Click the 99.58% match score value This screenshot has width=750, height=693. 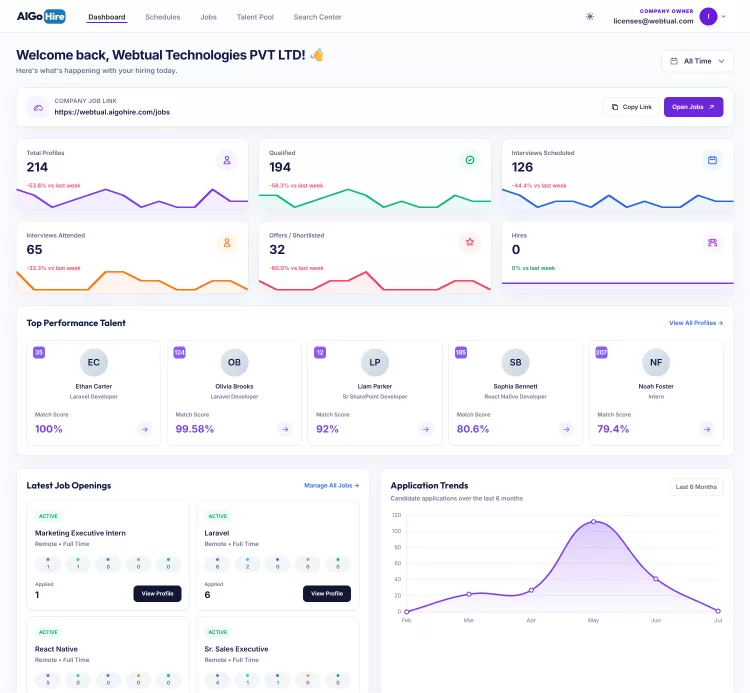(194, 429)
